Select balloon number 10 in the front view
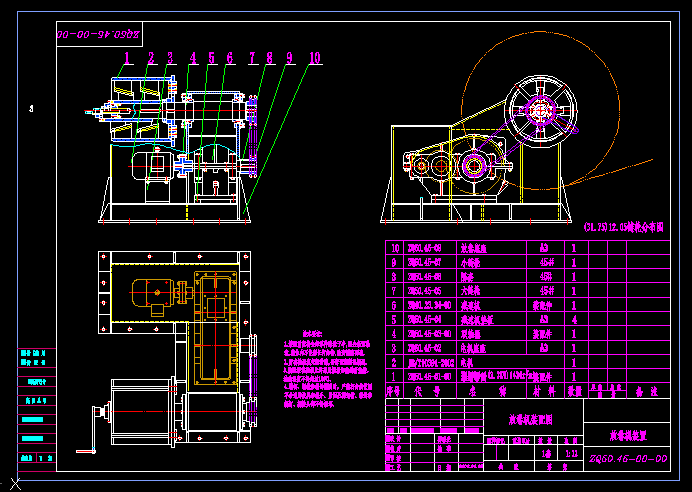 coord(315,58)
